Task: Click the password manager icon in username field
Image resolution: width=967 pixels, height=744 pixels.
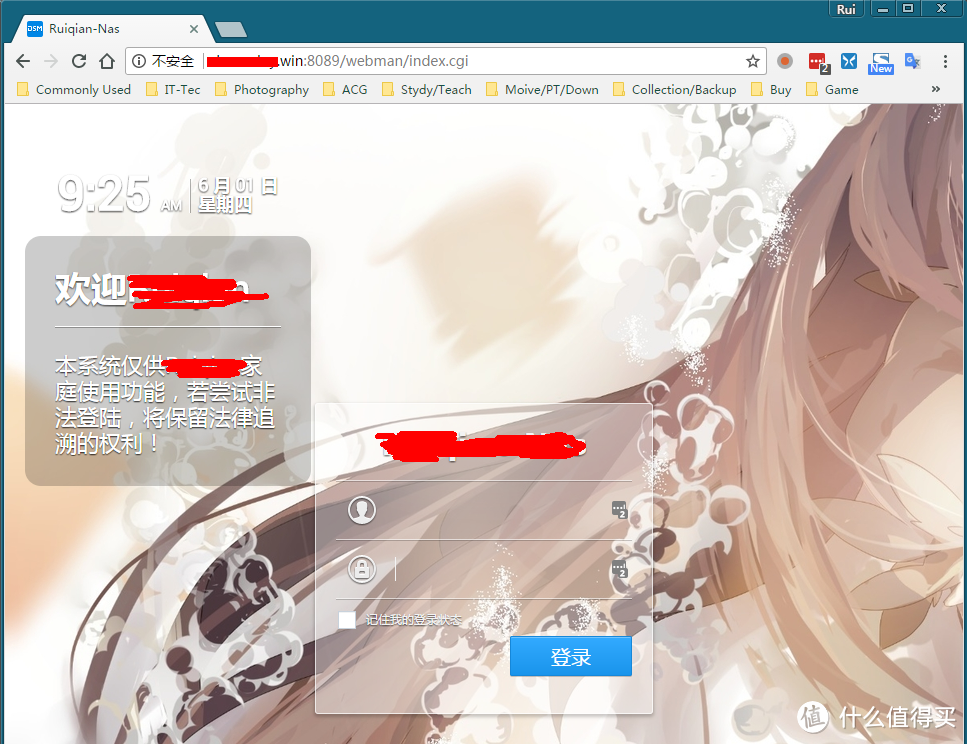Action: 619,510
